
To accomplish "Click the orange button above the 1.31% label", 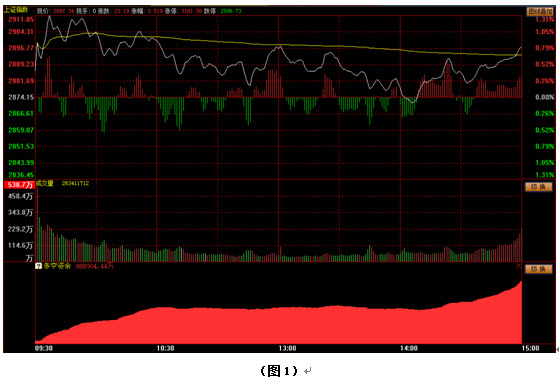I will coord(540,11).
